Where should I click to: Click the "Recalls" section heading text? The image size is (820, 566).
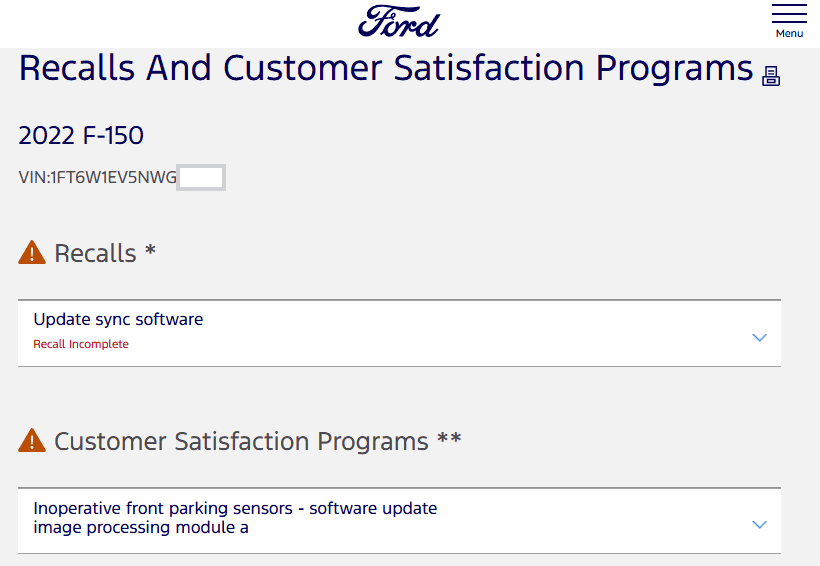(95, 253)
